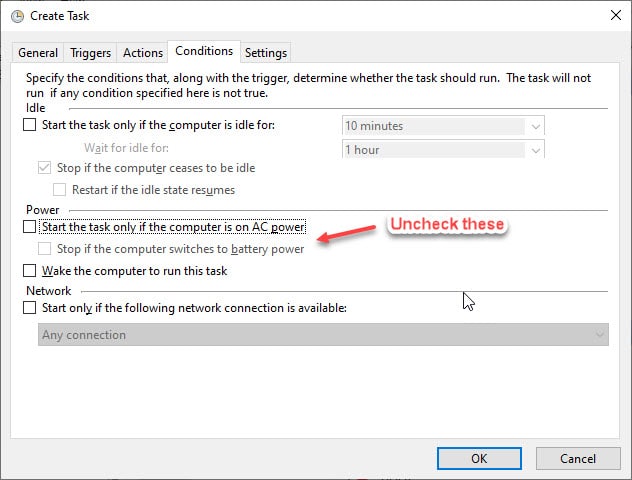Check Restart if the idle state resumes
The height and width of the screenshot is (480, 632).
[59, 189]
